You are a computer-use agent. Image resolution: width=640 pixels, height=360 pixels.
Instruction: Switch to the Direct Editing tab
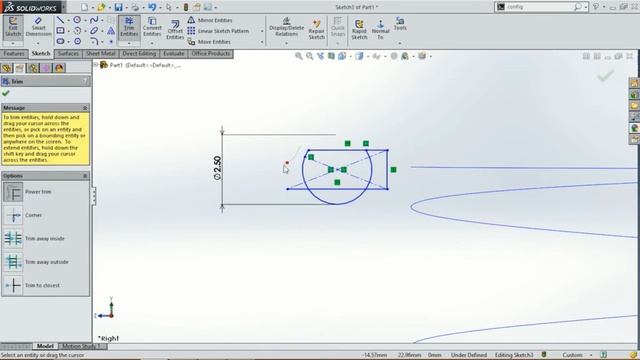click(x=139, y=54)
